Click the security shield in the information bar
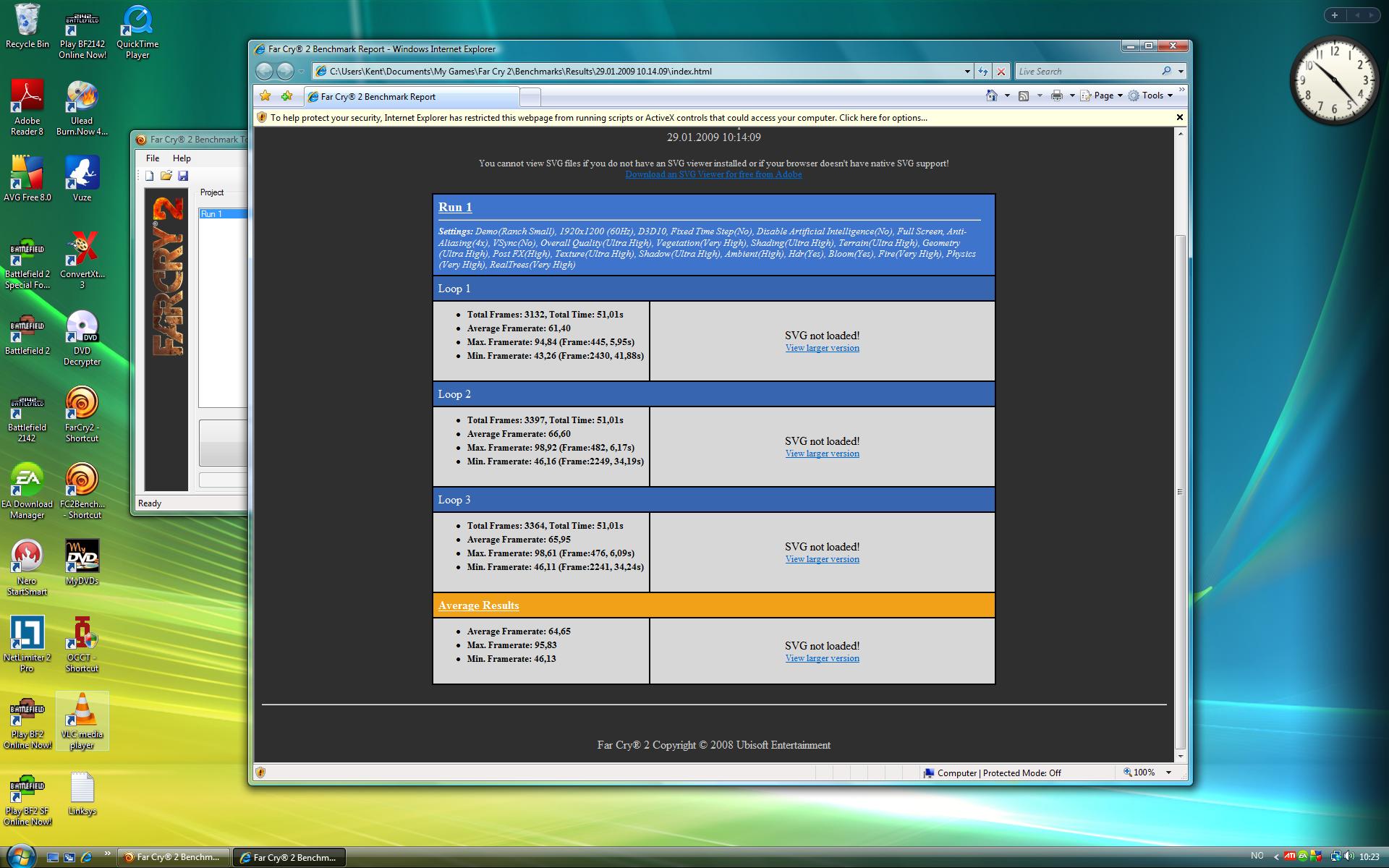This screenshot has width=1389, height=868. coord(262,117)
